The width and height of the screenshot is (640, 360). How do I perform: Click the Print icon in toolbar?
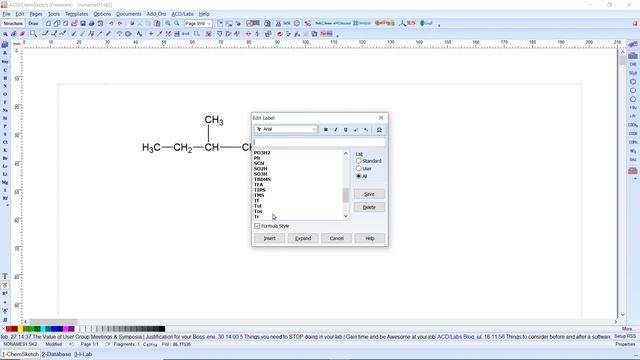click(91, 24)
